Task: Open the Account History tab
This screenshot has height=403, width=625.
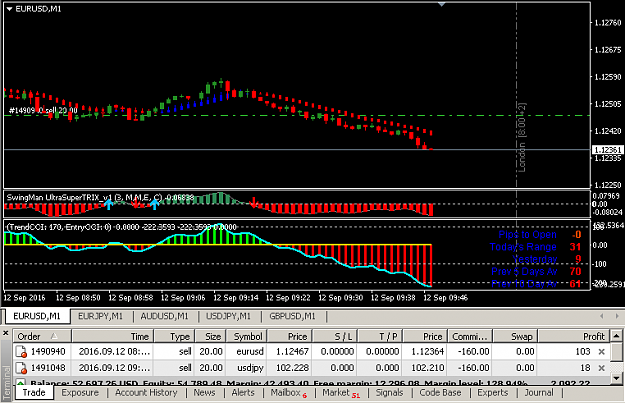Action: [146, 393]
